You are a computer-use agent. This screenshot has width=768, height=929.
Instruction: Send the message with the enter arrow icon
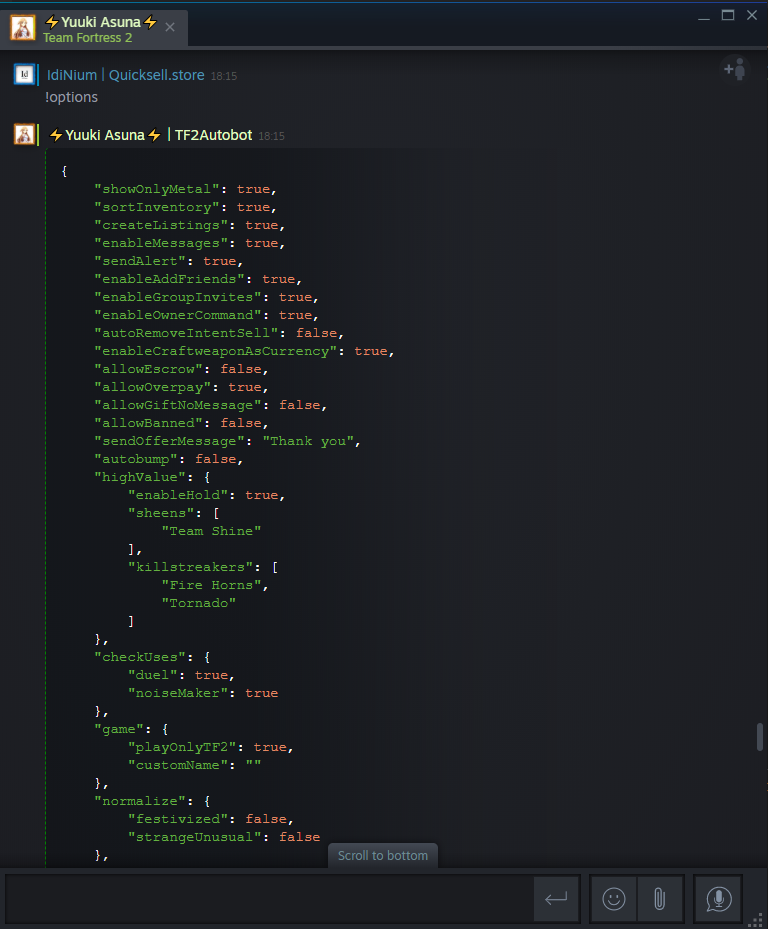556,899
